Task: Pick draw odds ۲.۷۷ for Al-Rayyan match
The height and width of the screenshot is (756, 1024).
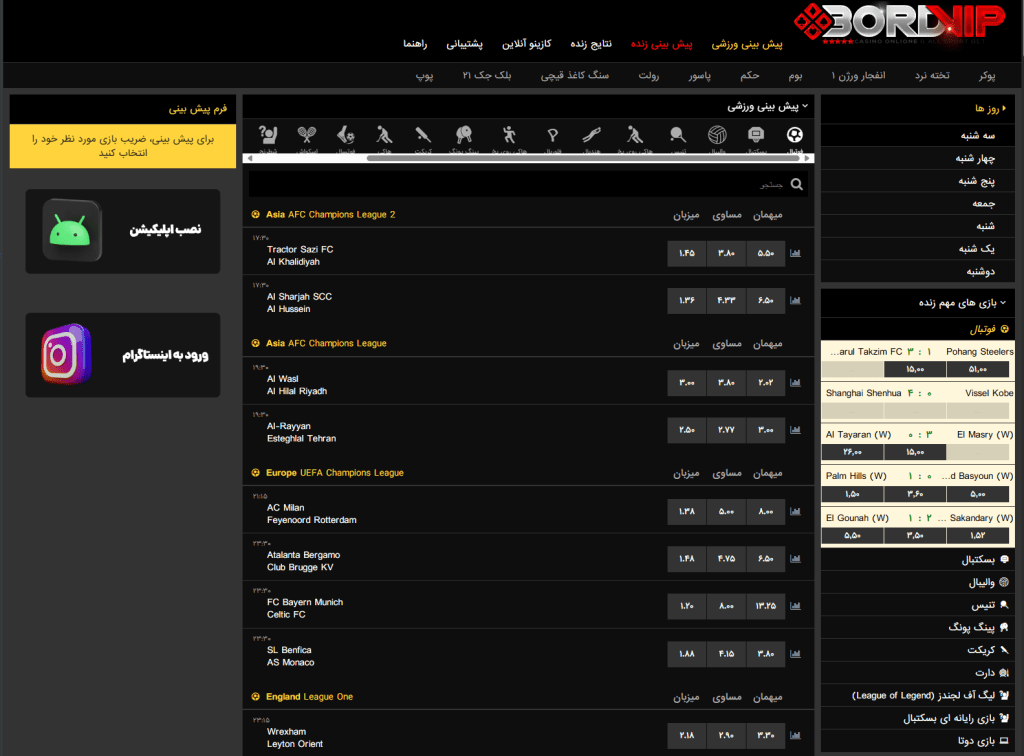Action: 726,430
